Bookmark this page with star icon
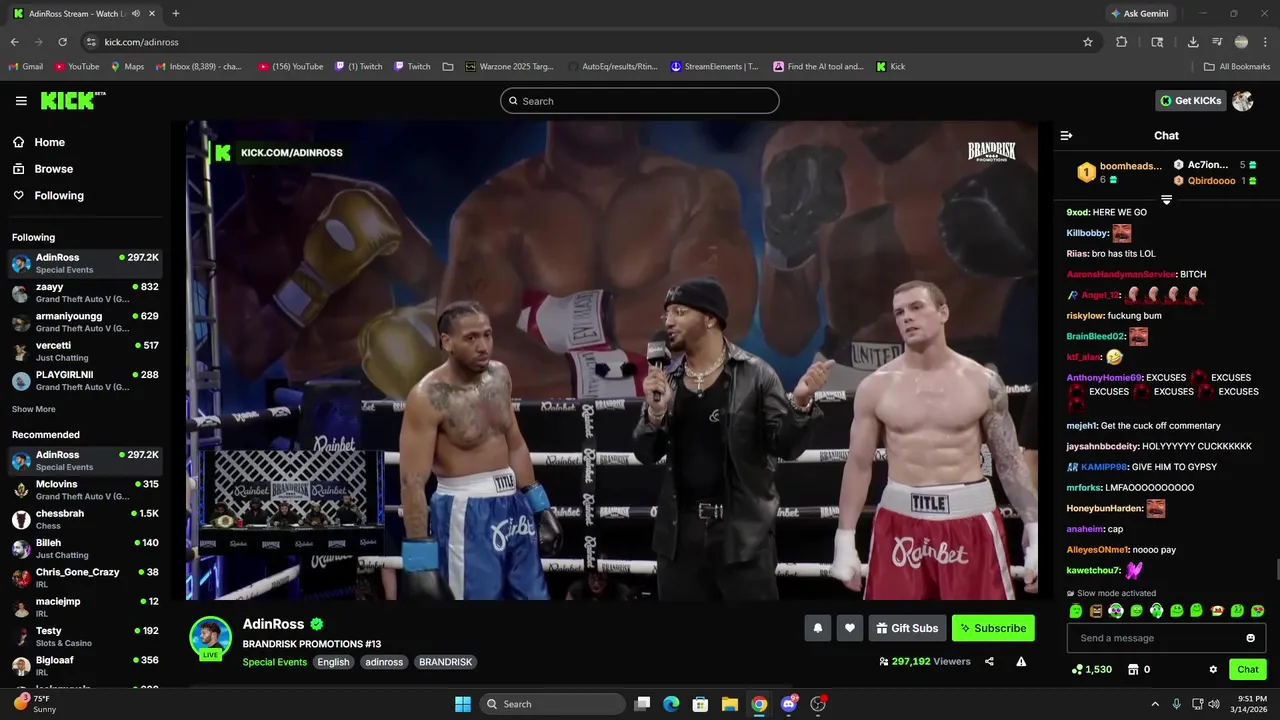The image size is (1280, 720). coord(1088,42)
